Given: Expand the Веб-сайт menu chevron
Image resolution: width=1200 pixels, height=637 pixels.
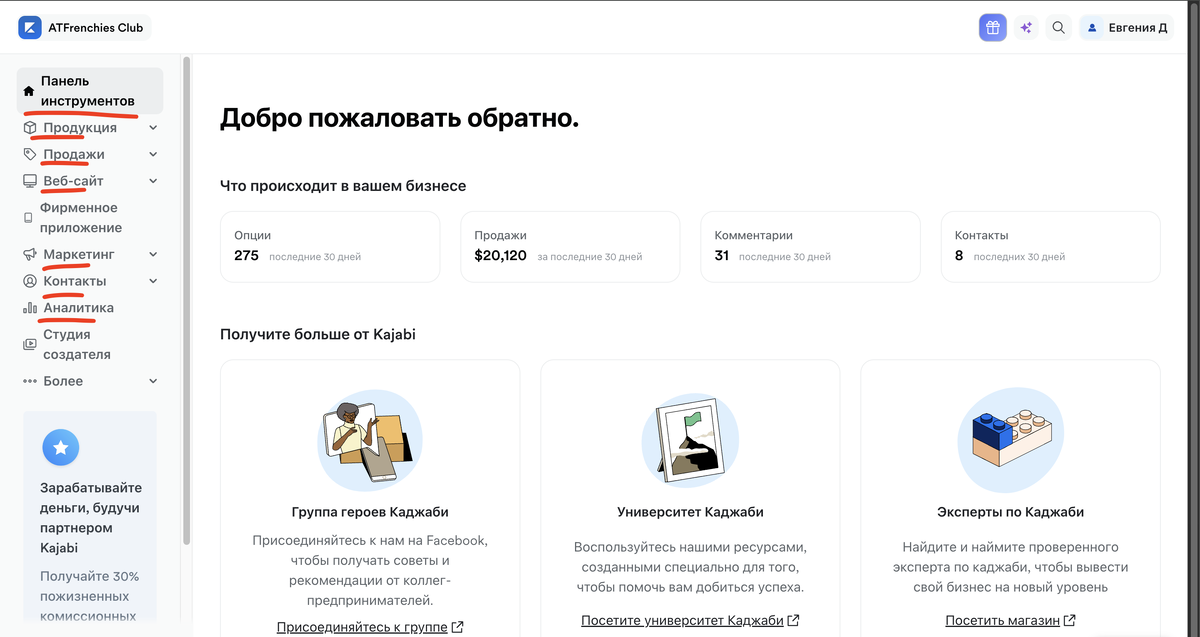Looking at the screenshot, I should coord(153,181).
